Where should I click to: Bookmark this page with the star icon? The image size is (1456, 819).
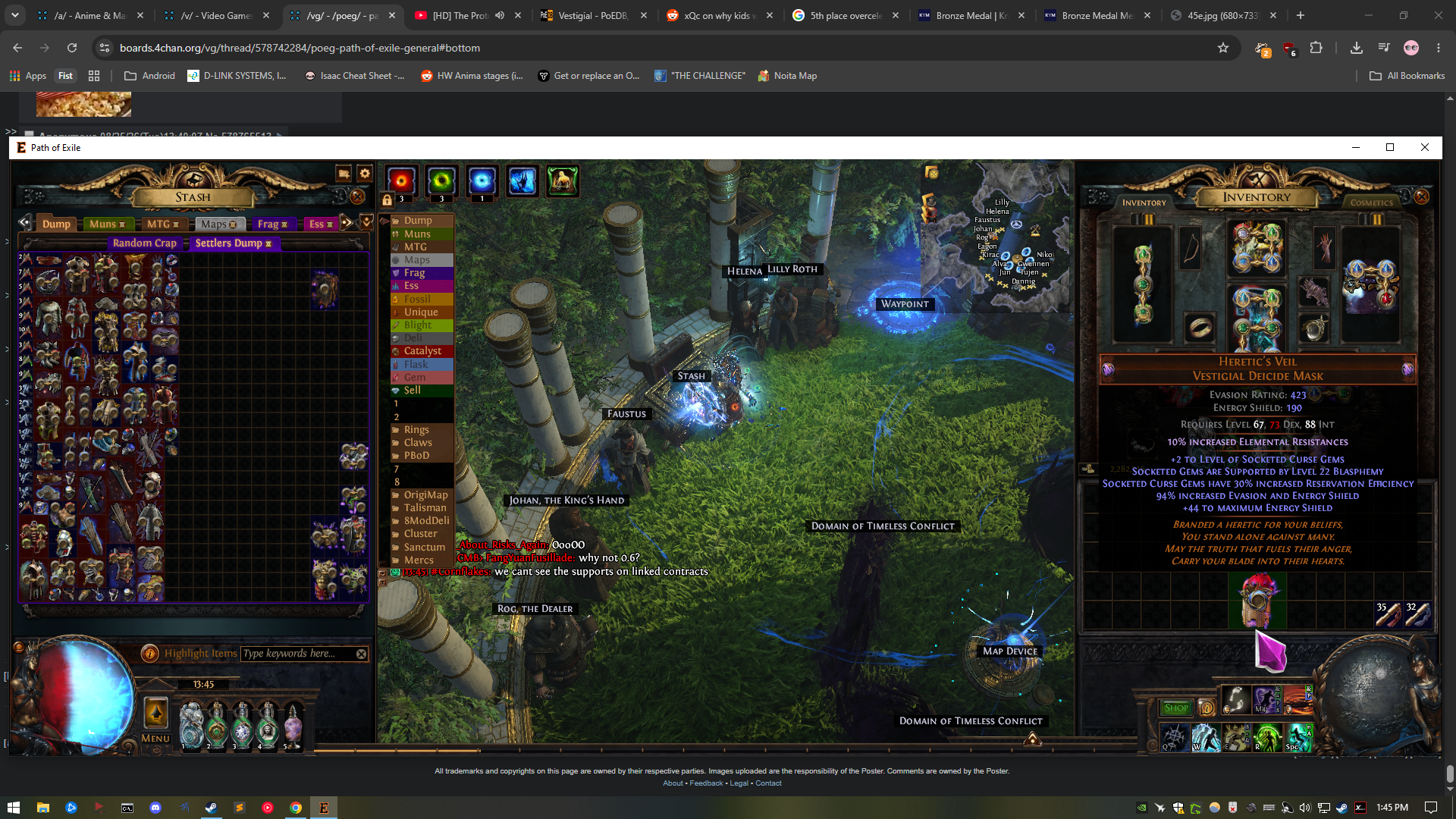1222,48
